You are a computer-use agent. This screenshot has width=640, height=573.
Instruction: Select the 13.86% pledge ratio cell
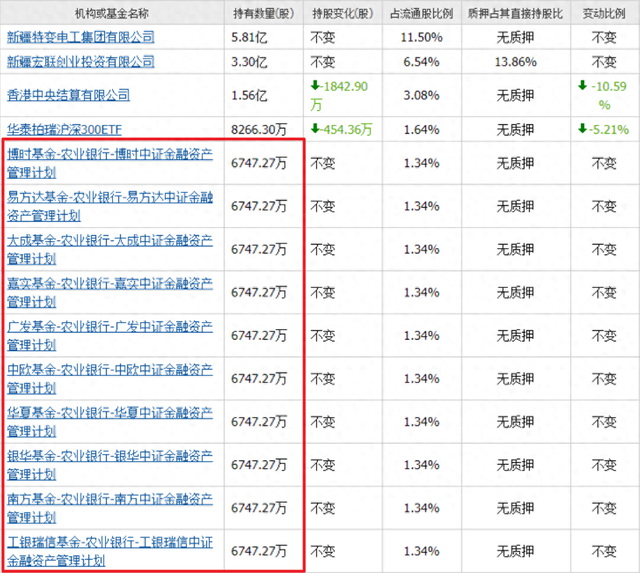click(x=516, y=62)
